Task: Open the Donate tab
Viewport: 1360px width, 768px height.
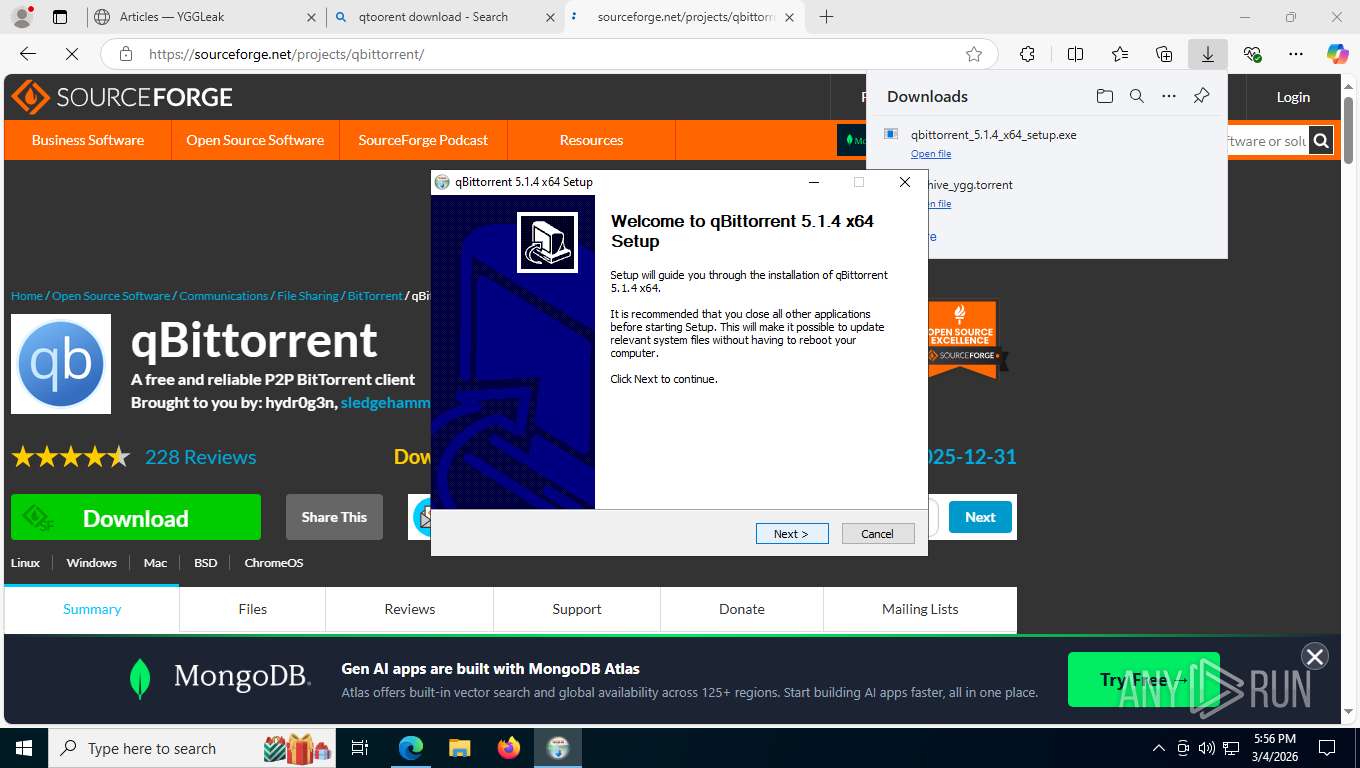Action: pyautogui.click(x=742, y=609)
